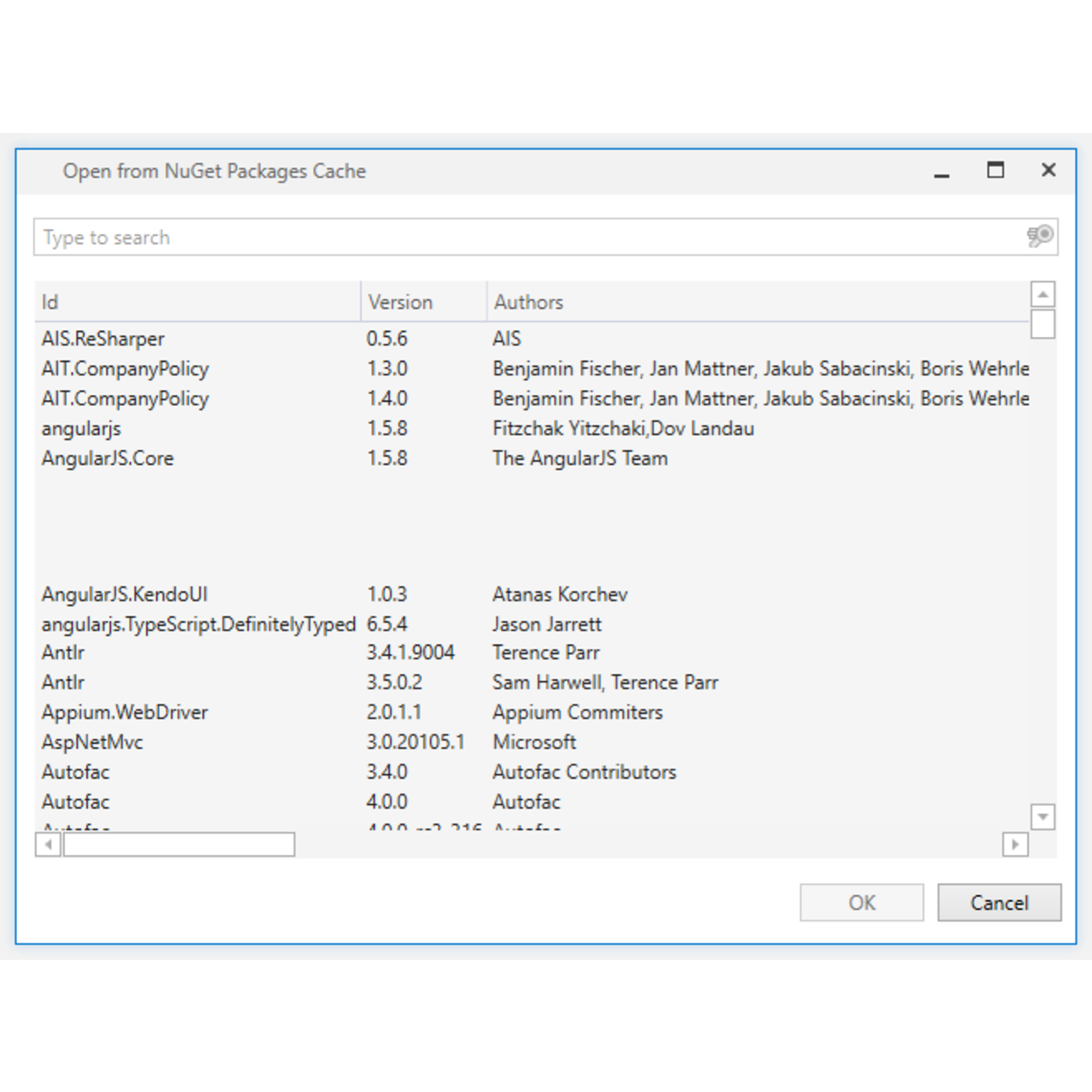Click author Appium Commiters
This screenshot has height=1092, width=1092.
click(578, 712)
